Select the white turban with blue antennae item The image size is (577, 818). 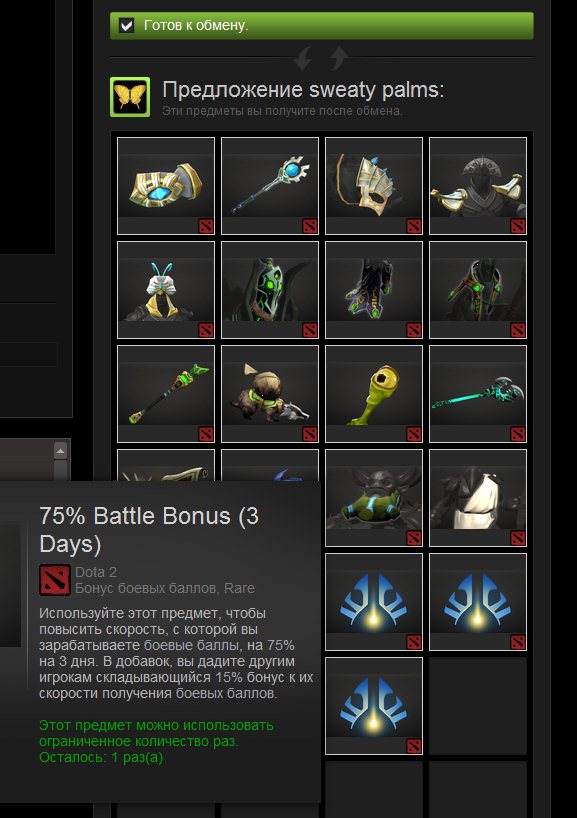[166, 290]
